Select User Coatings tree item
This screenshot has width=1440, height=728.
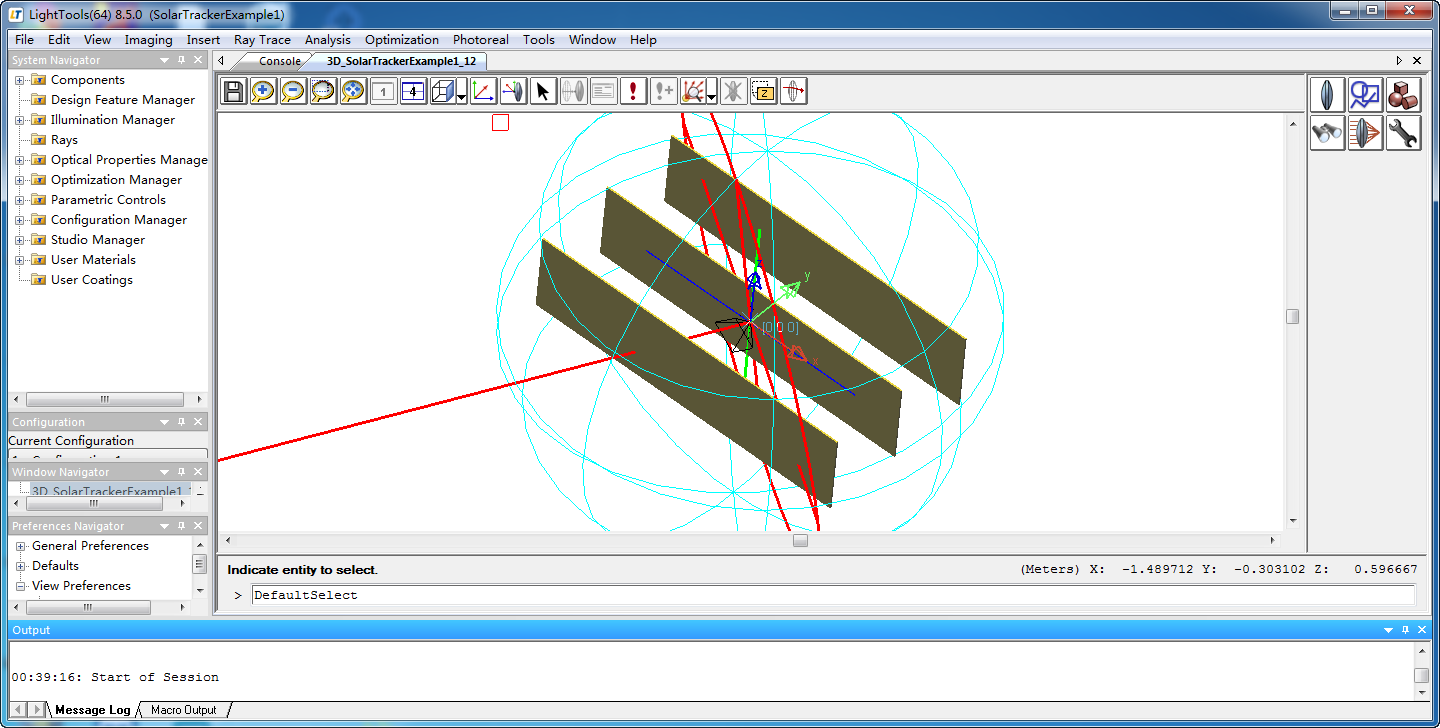[92, 280]
